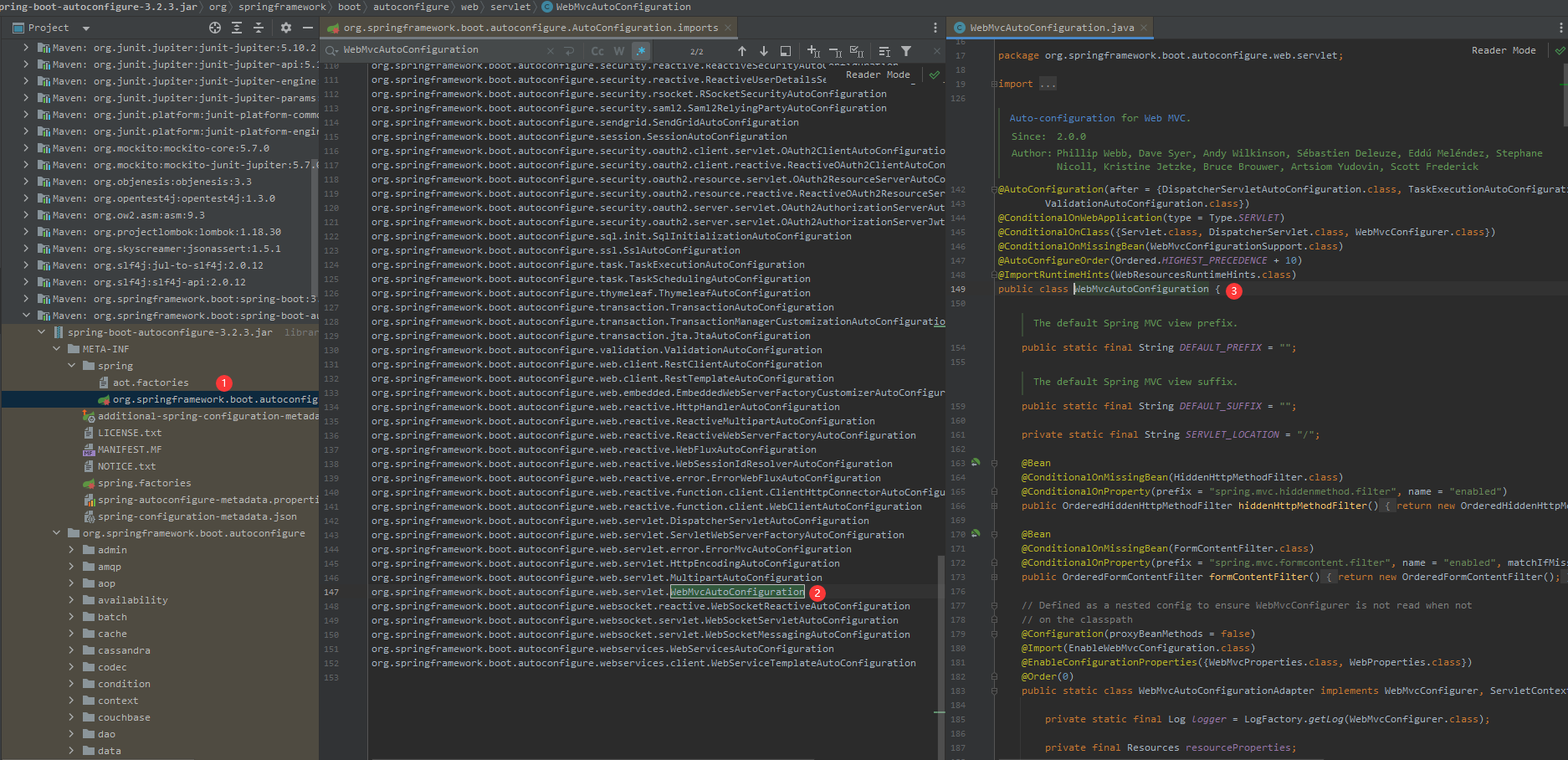1568x760 pixels.
Task: Select all search occurrences
Action: click(856, 51)
